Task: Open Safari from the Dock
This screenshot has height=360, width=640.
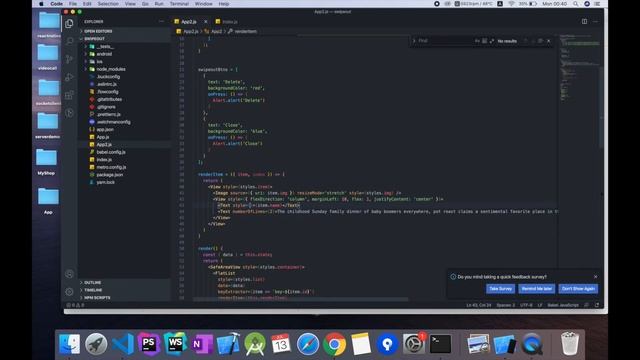Action: coord(308,344)
